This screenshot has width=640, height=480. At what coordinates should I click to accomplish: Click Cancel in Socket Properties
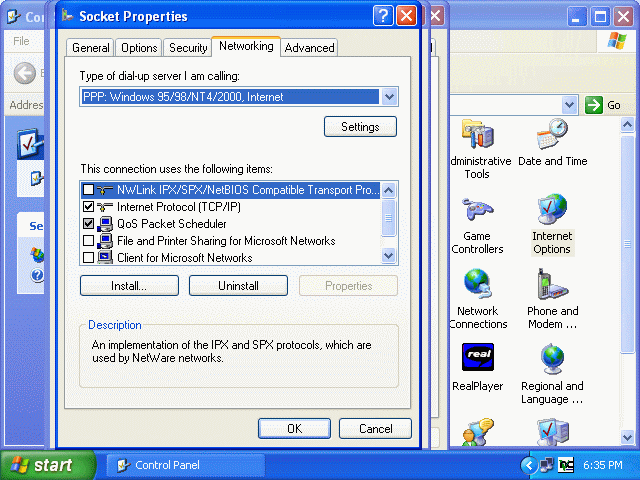376,429
